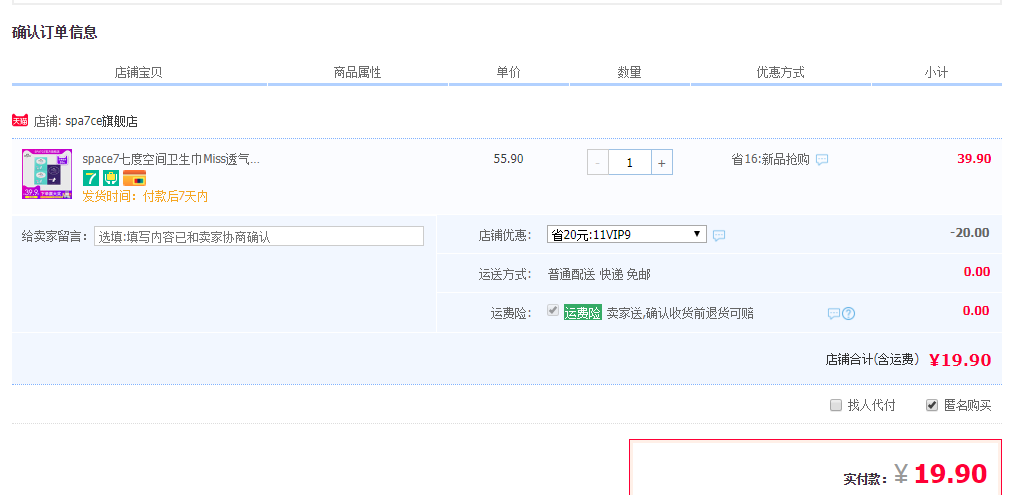Click the 省16:新品抢购 discount text

[770, 159]
